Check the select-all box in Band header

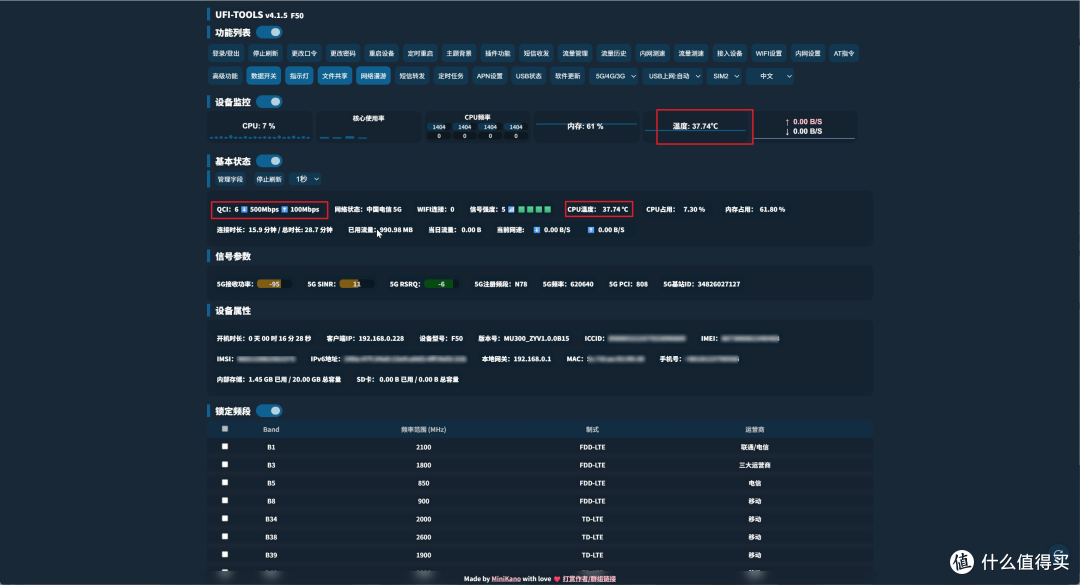pyautogui.click(x=225, y=429)
